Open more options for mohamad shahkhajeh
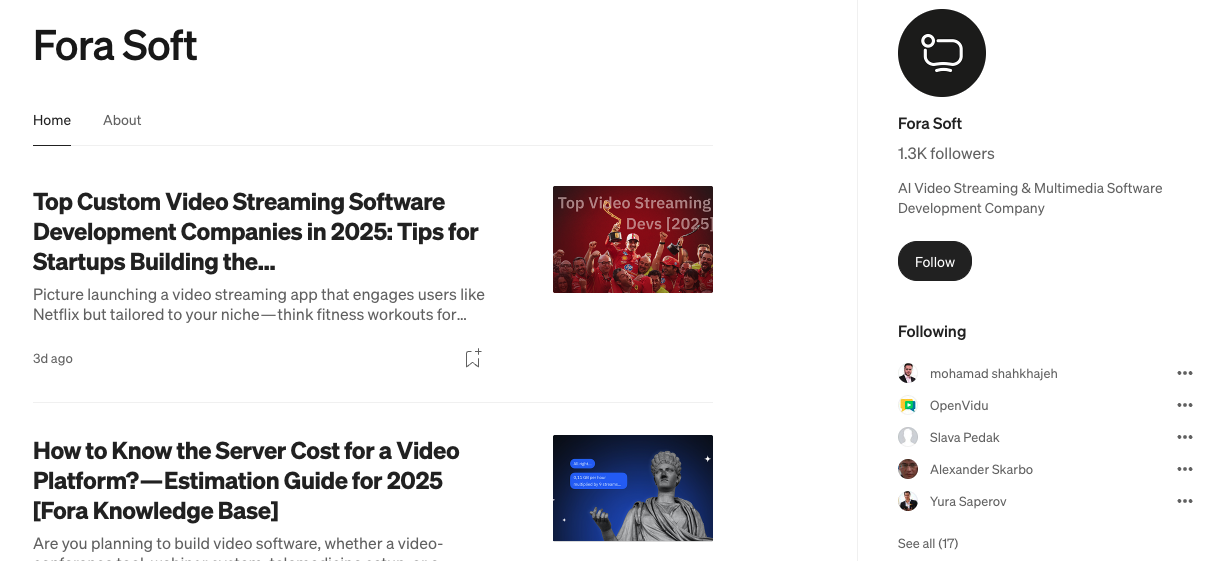1223x561 pixels. (x=1185, y=373)
